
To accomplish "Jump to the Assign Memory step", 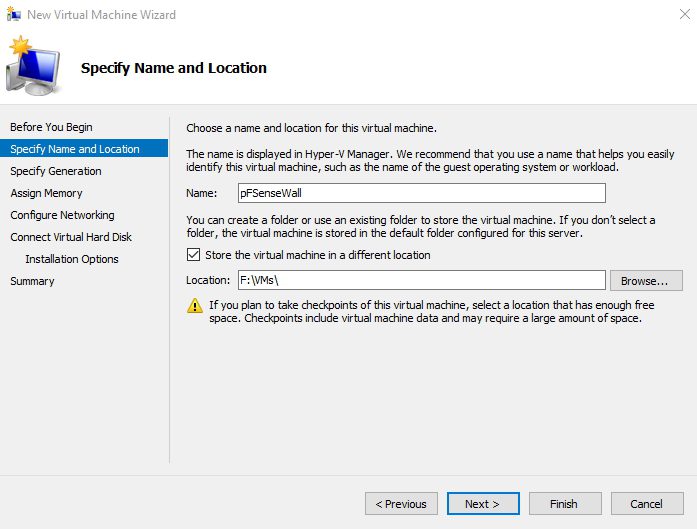I will [46, 193].
